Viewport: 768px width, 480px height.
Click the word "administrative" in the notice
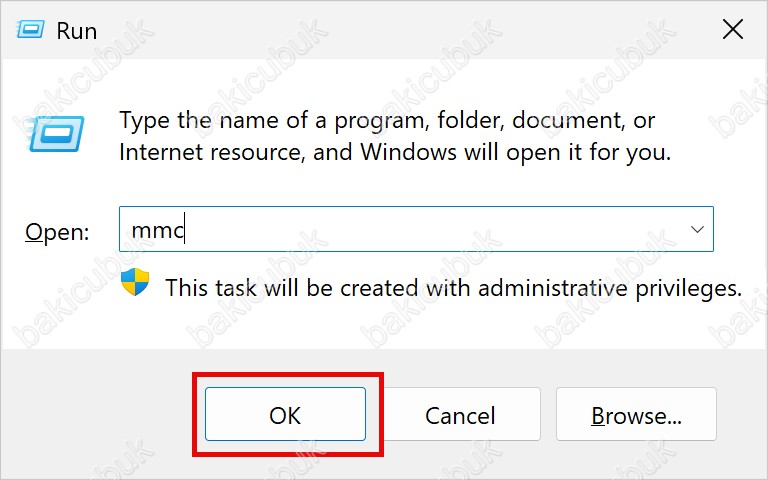(x=552, y=288)
